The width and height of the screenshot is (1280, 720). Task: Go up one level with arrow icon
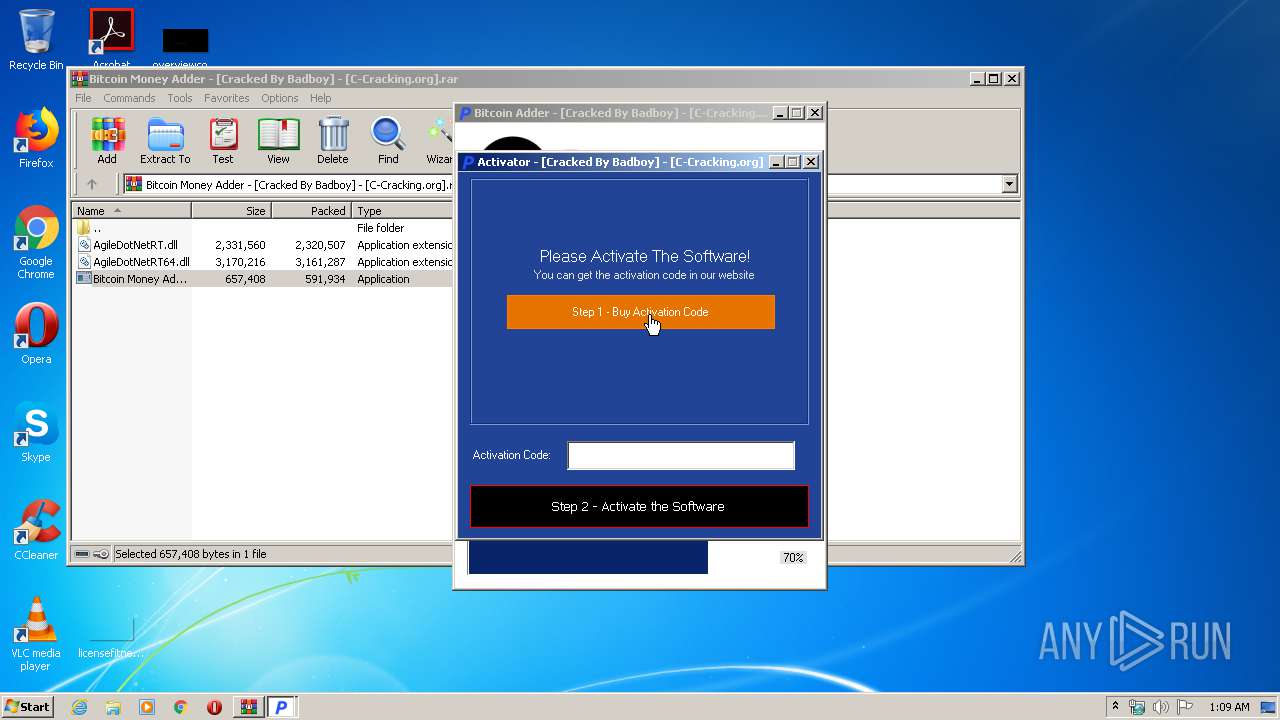(92, 184)
